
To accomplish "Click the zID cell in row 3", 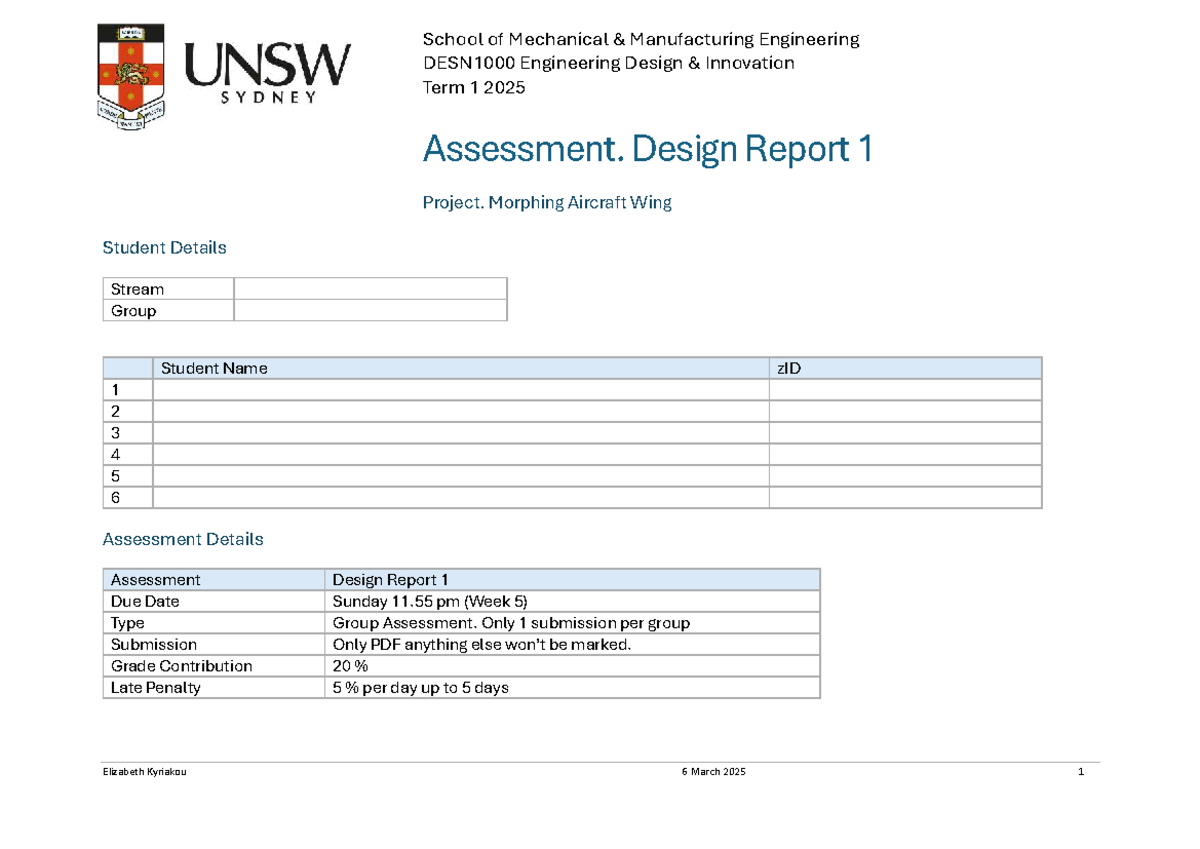I will [x=906, y=433].
